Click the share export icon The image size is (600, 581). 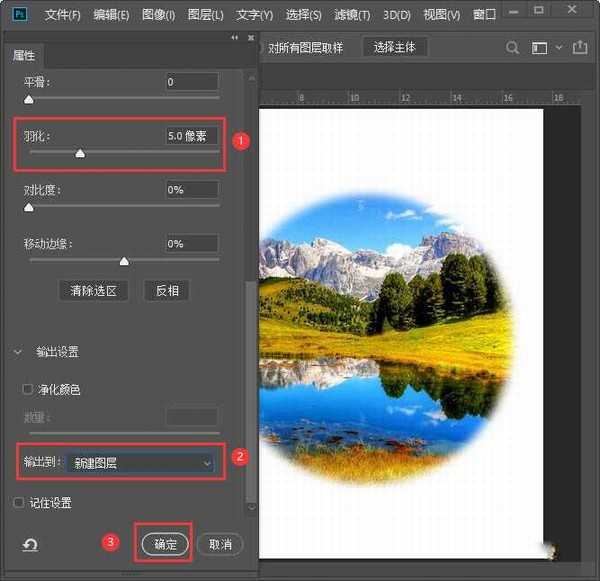pos(582,47)
